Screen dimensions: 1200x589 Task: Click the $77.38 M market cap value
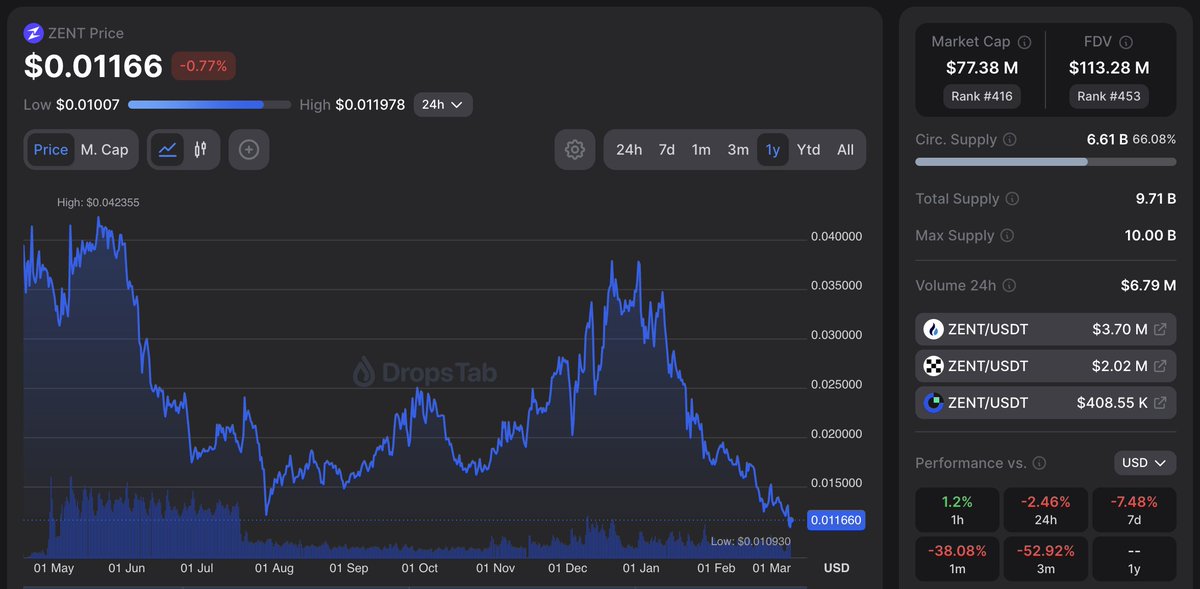(980, 68)
